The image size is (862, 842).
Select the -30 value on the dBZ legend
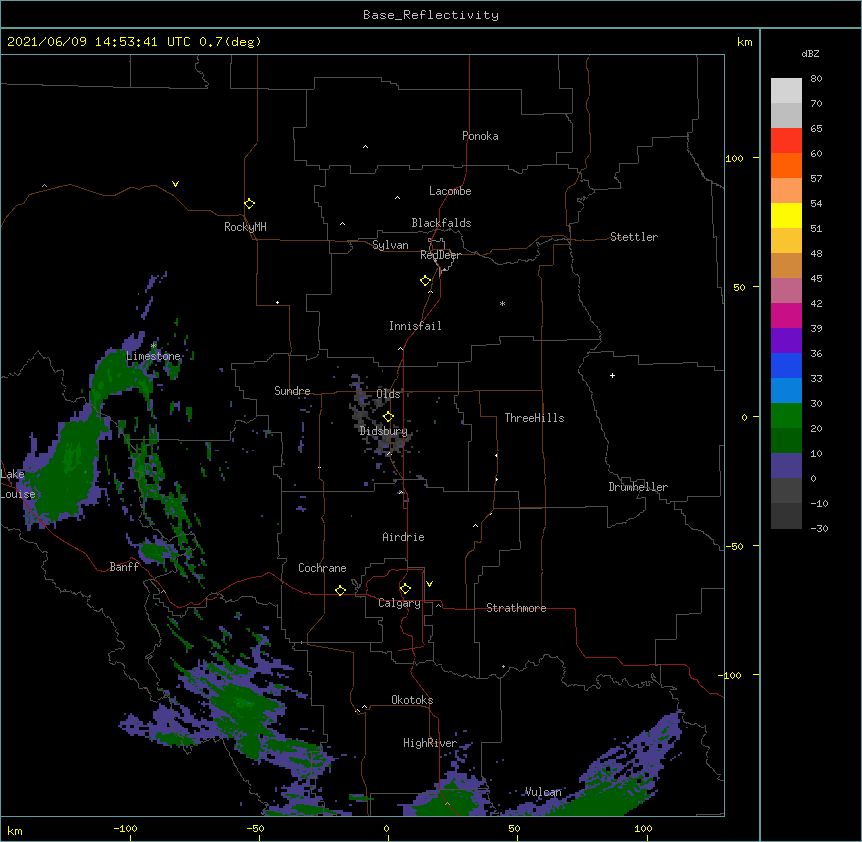coord(819,528)
